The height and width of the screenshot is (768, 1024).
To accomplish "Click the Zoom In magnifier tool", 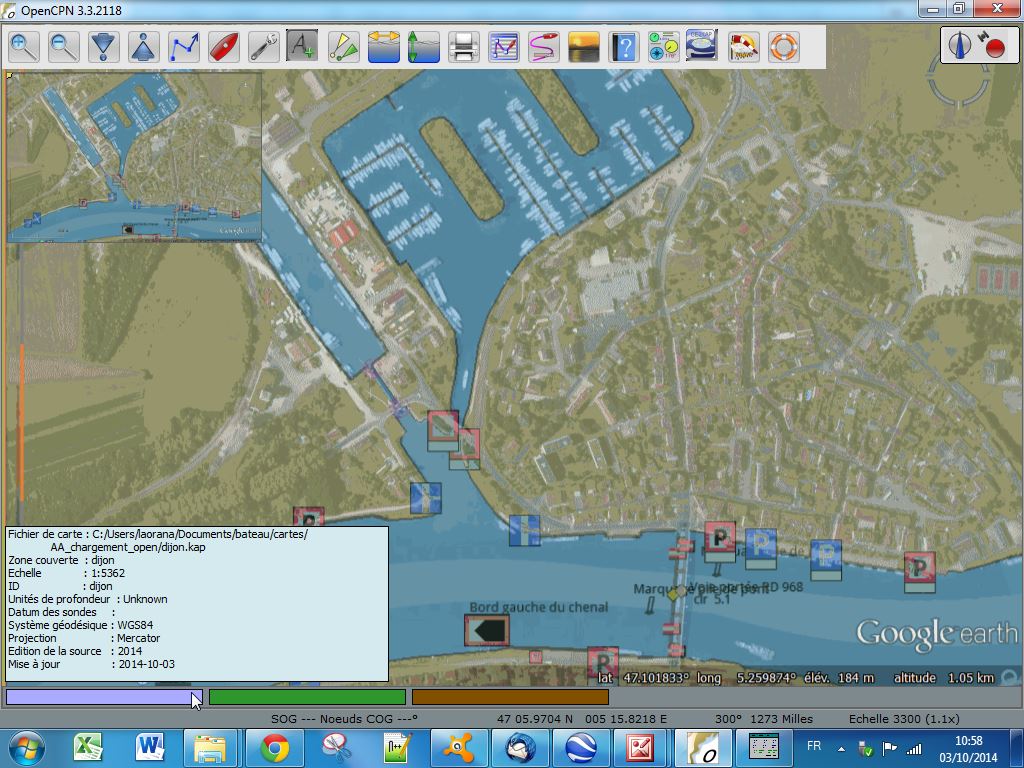I will (x=24, y=47).
